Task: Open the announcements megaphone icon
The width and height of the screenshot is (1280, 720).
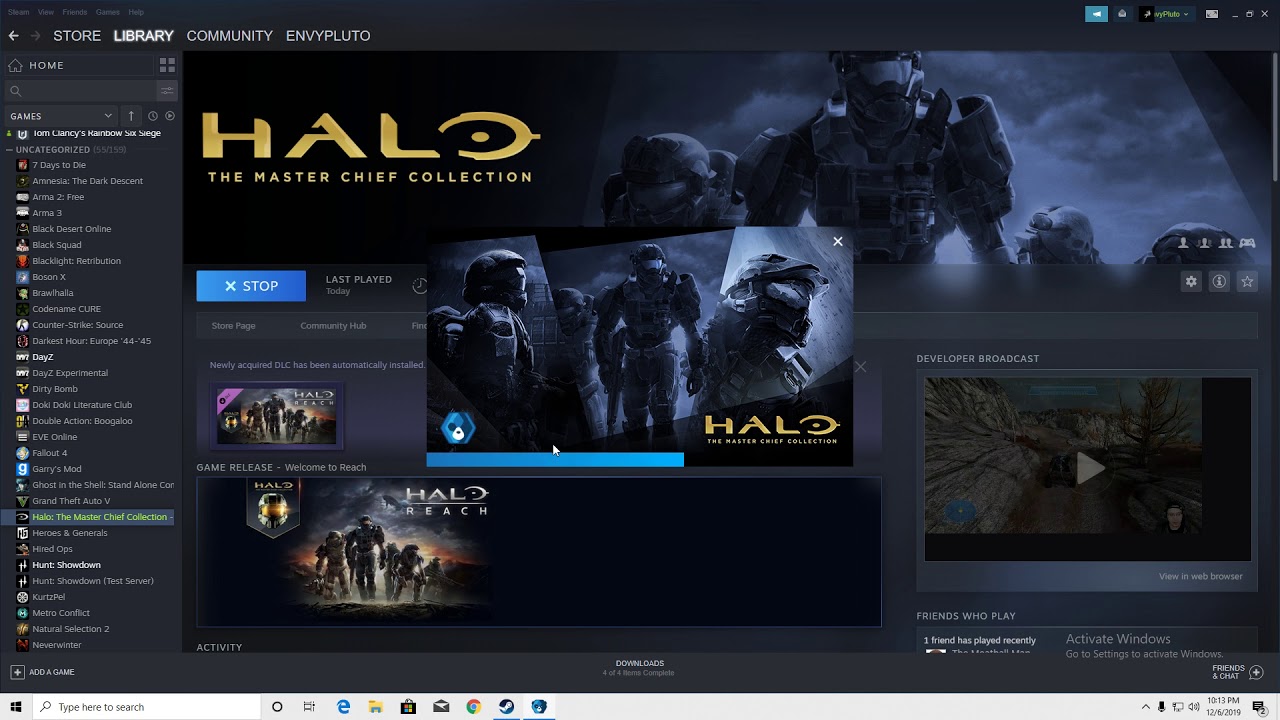Action: point(1097,14)
